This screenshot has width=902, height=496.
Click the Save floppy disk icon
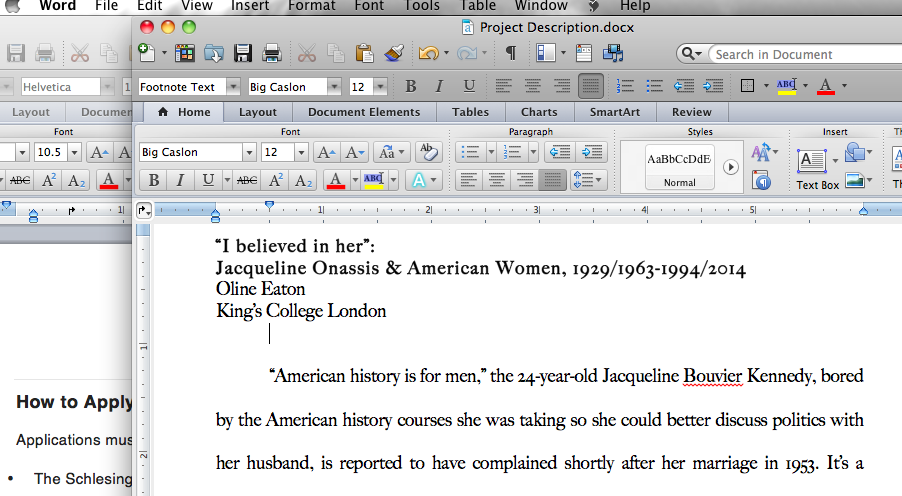pos(243,54)
